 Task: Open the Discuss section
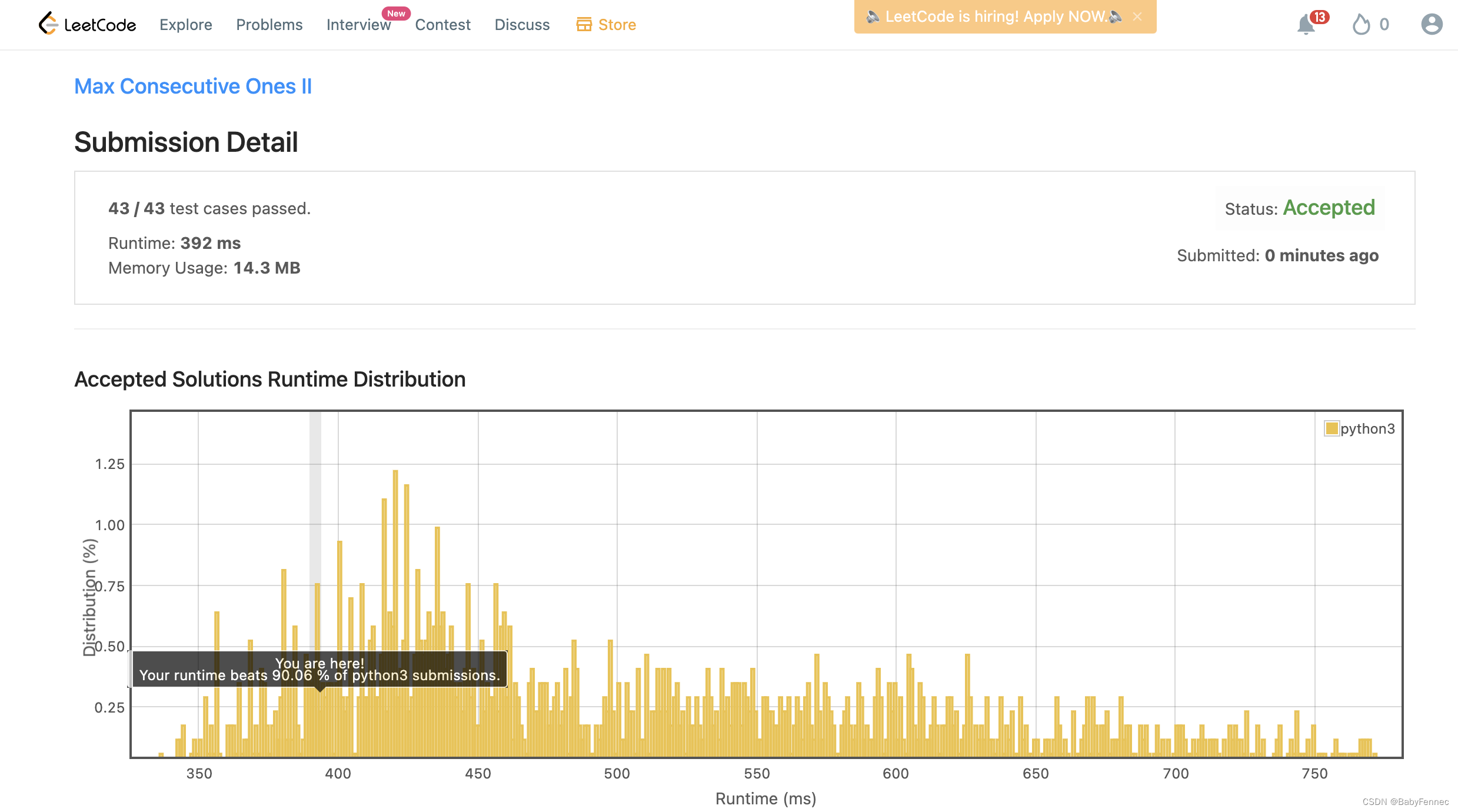point(522,25)
